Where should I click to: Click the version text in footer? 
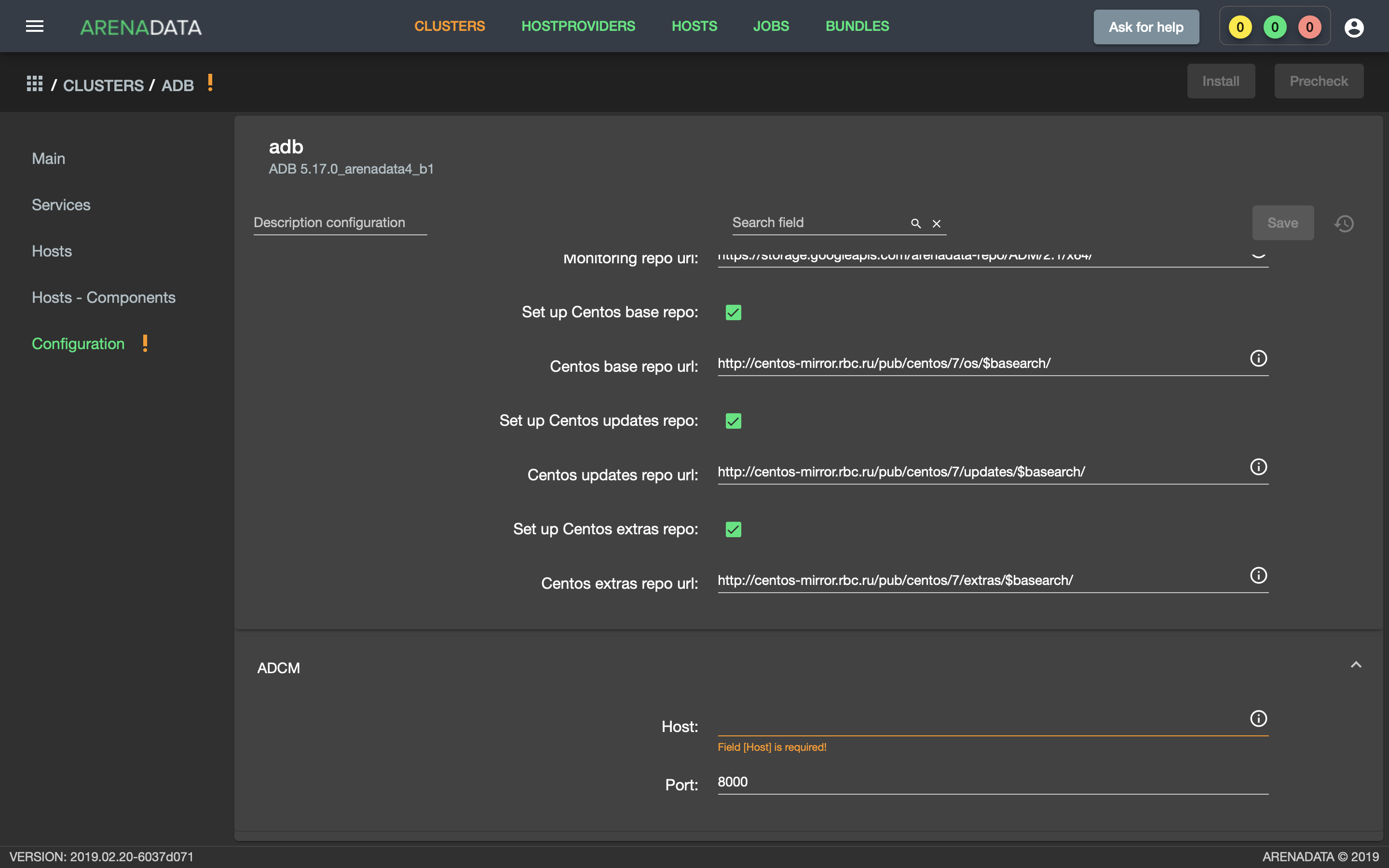[102, 856]
